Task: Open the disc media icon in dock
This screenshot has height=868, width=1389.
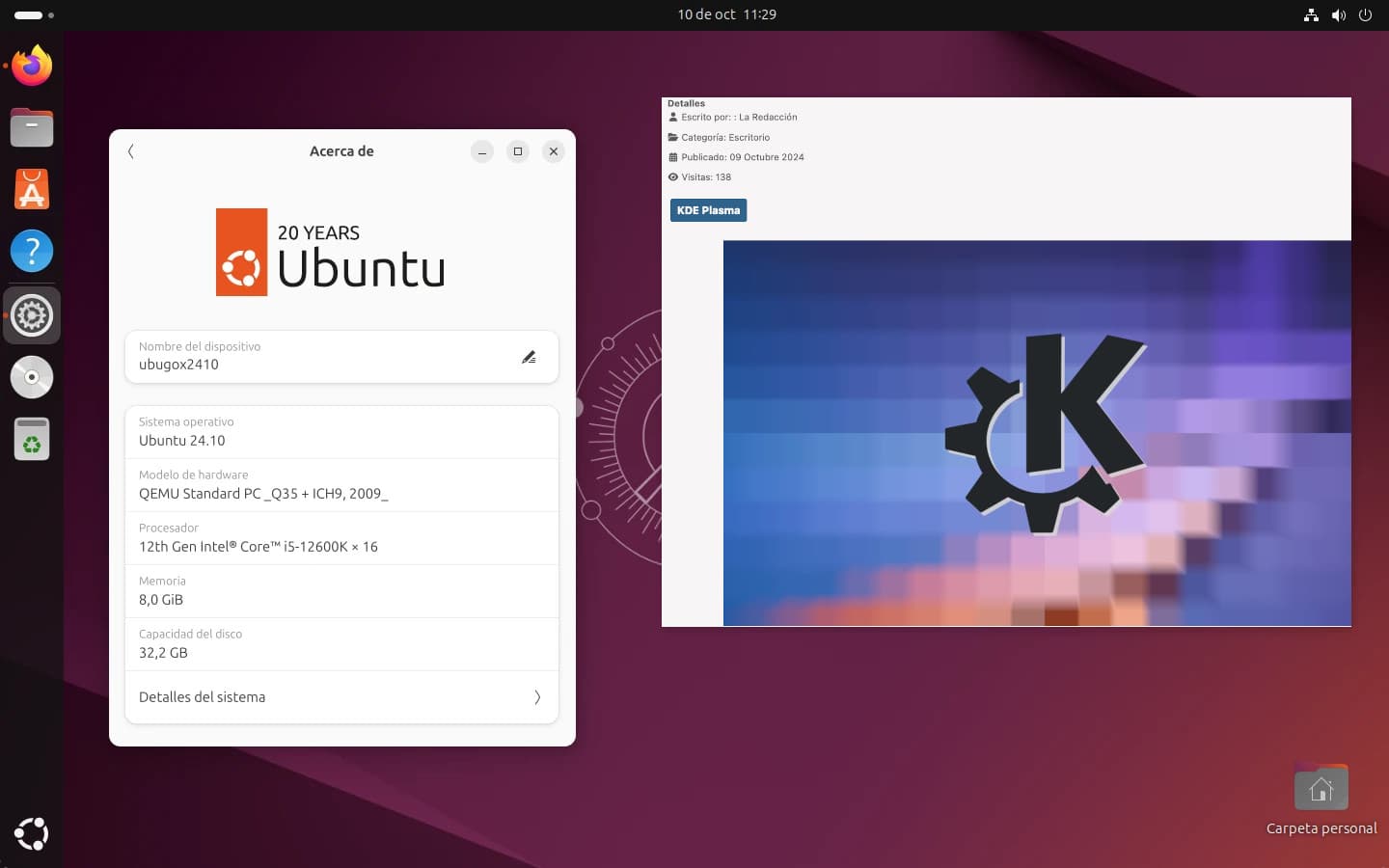Action: 32,377
